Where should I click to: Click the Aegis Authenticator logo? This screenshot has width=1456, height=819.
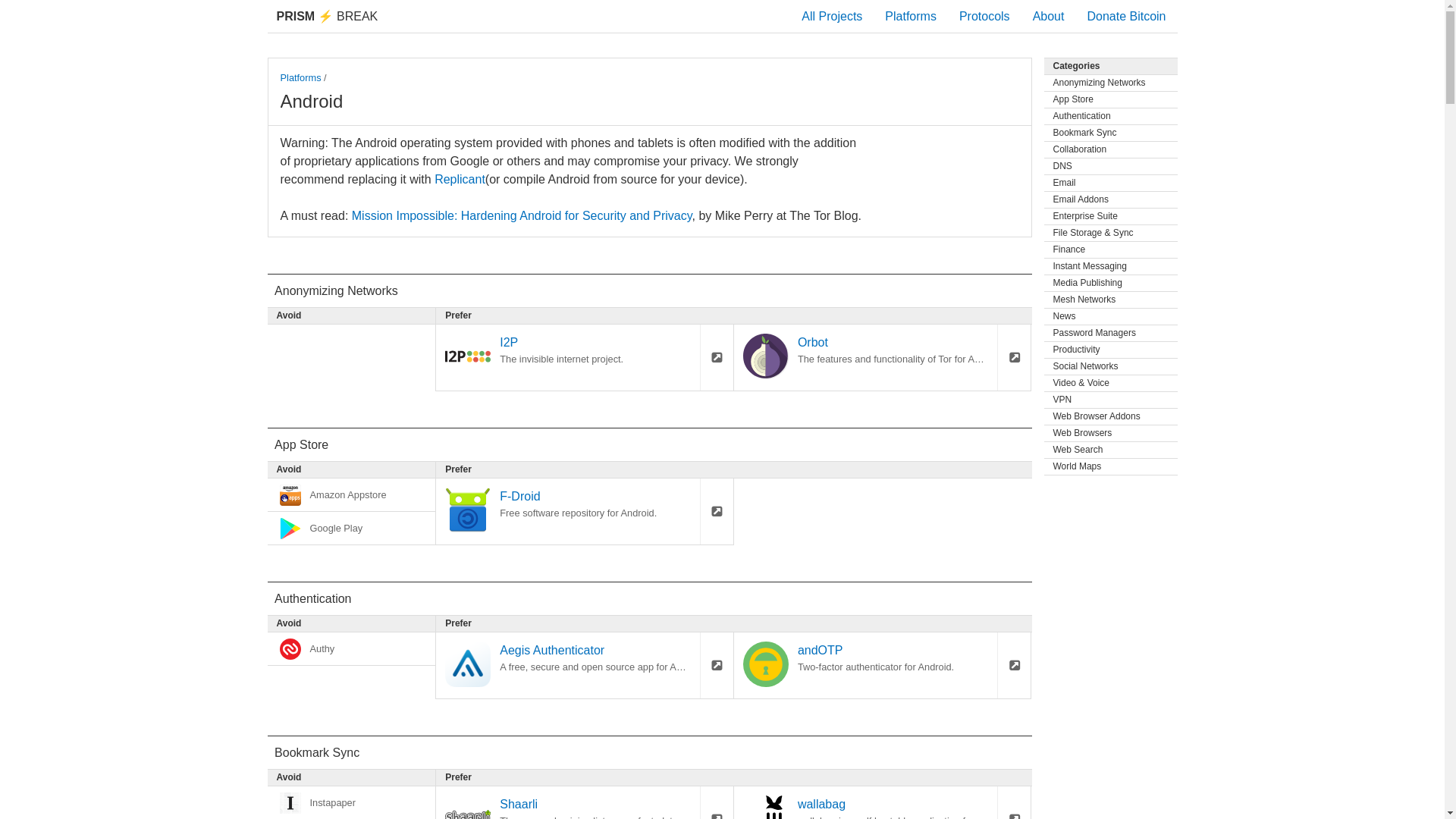467,664
